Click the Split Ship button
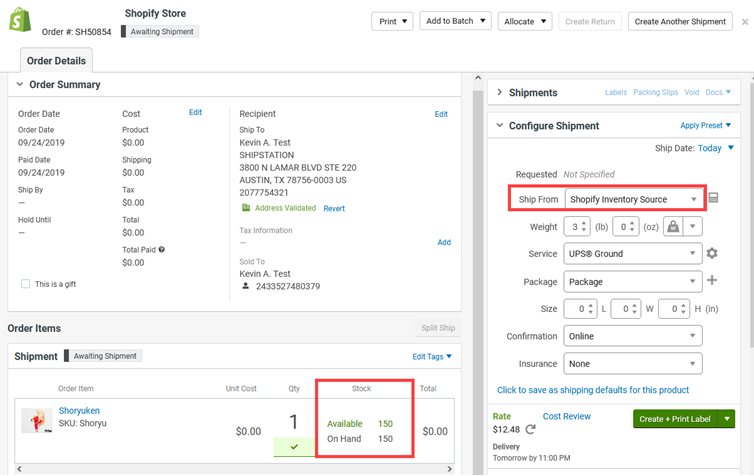Image resolution: width=754 pixels, height=476 pixels. pos(438,328)
